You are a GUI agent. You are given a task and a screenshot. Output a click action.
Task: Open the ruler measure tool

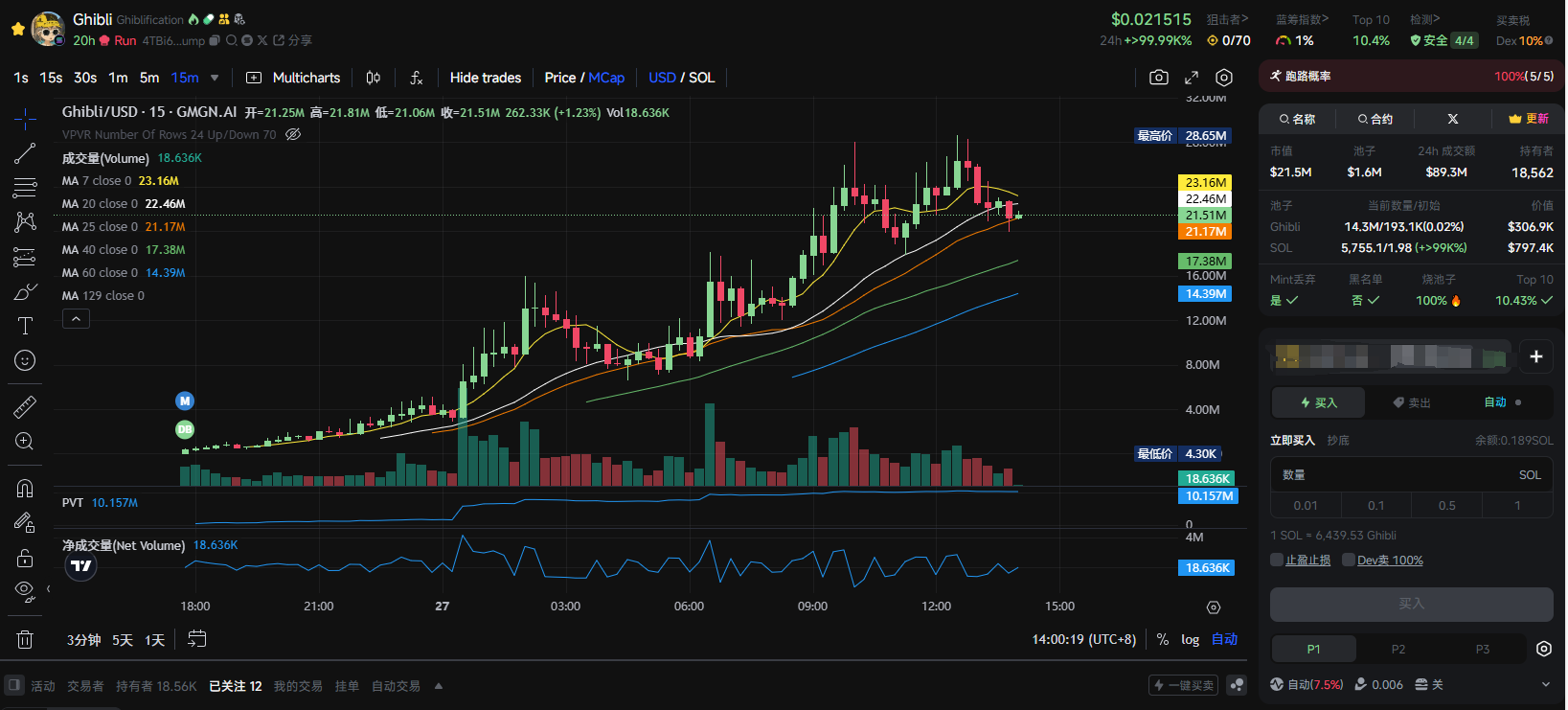(x=25, y=407)
